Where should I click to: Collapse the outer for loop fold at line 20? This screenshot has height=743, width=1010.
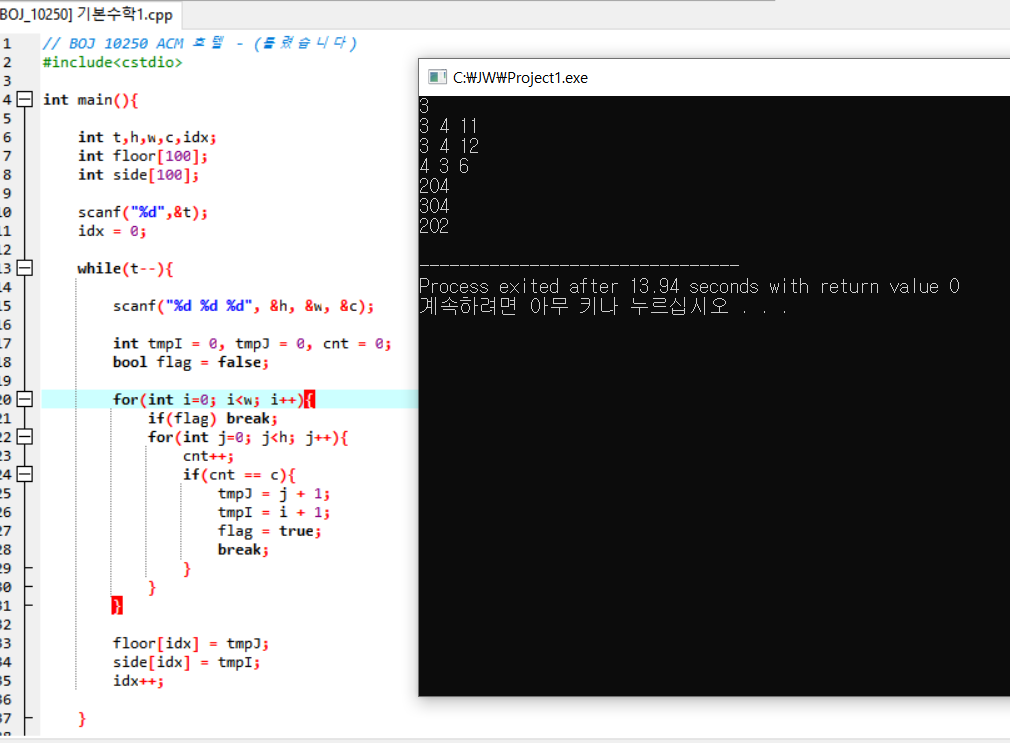pos(24,399)
